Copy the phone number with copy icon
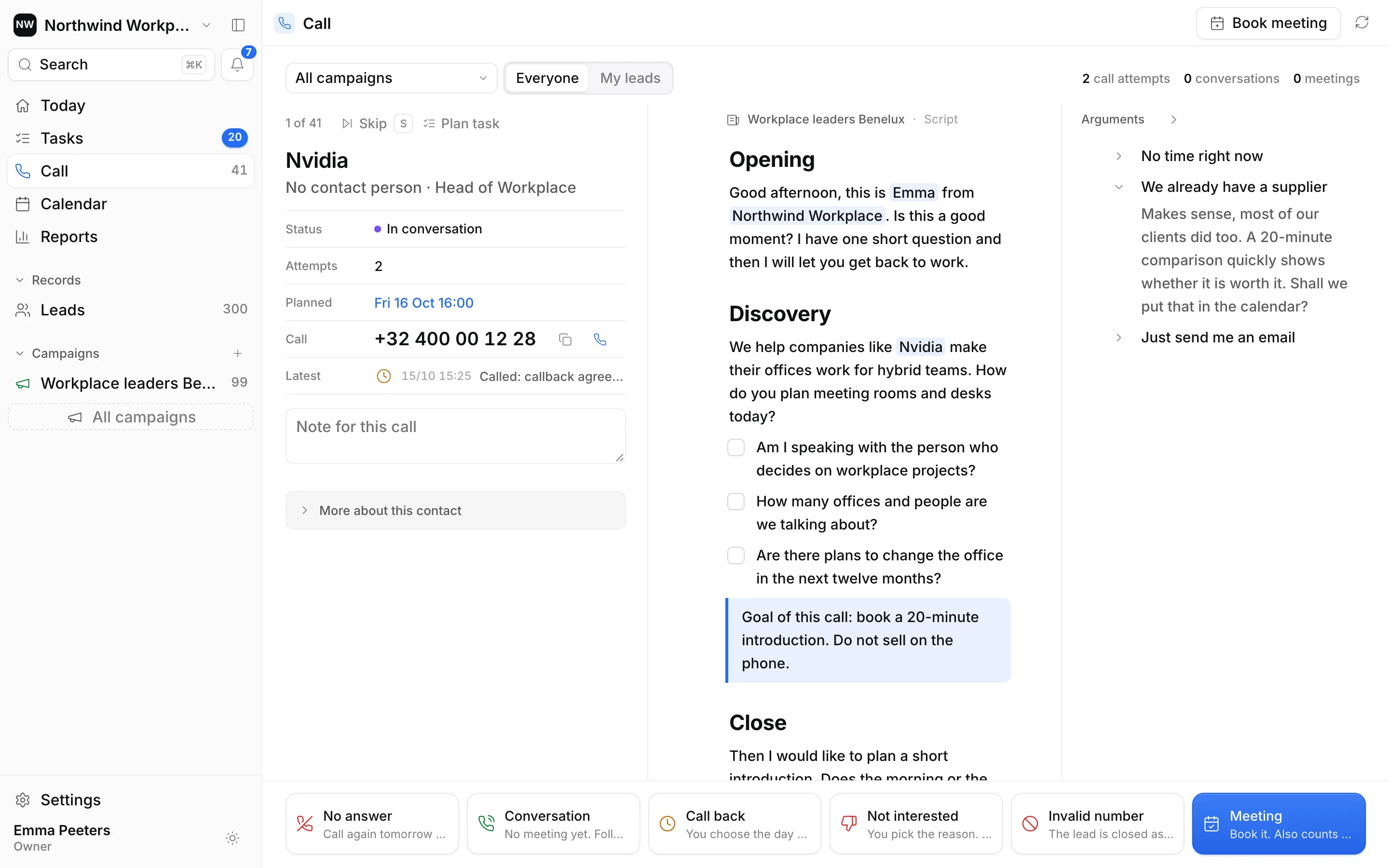 point(565,339)
